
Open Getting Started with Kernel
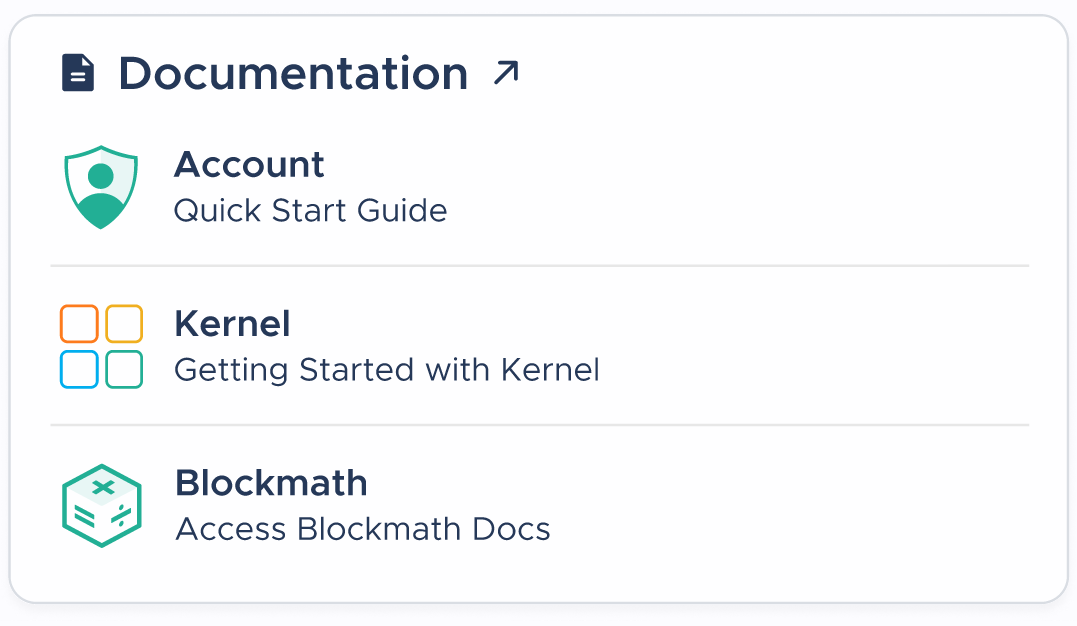[x=387, y=370]
